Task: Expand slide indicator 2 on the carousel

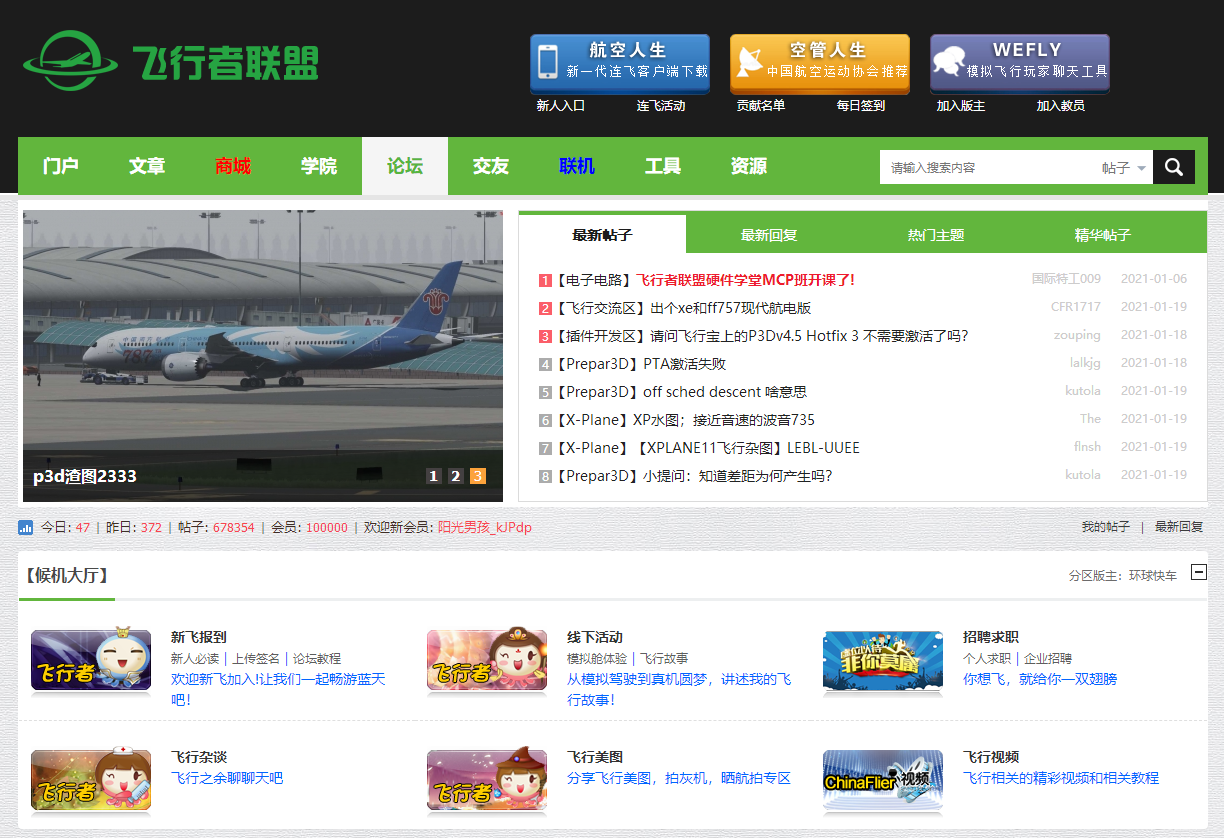Action: point(456,476)
